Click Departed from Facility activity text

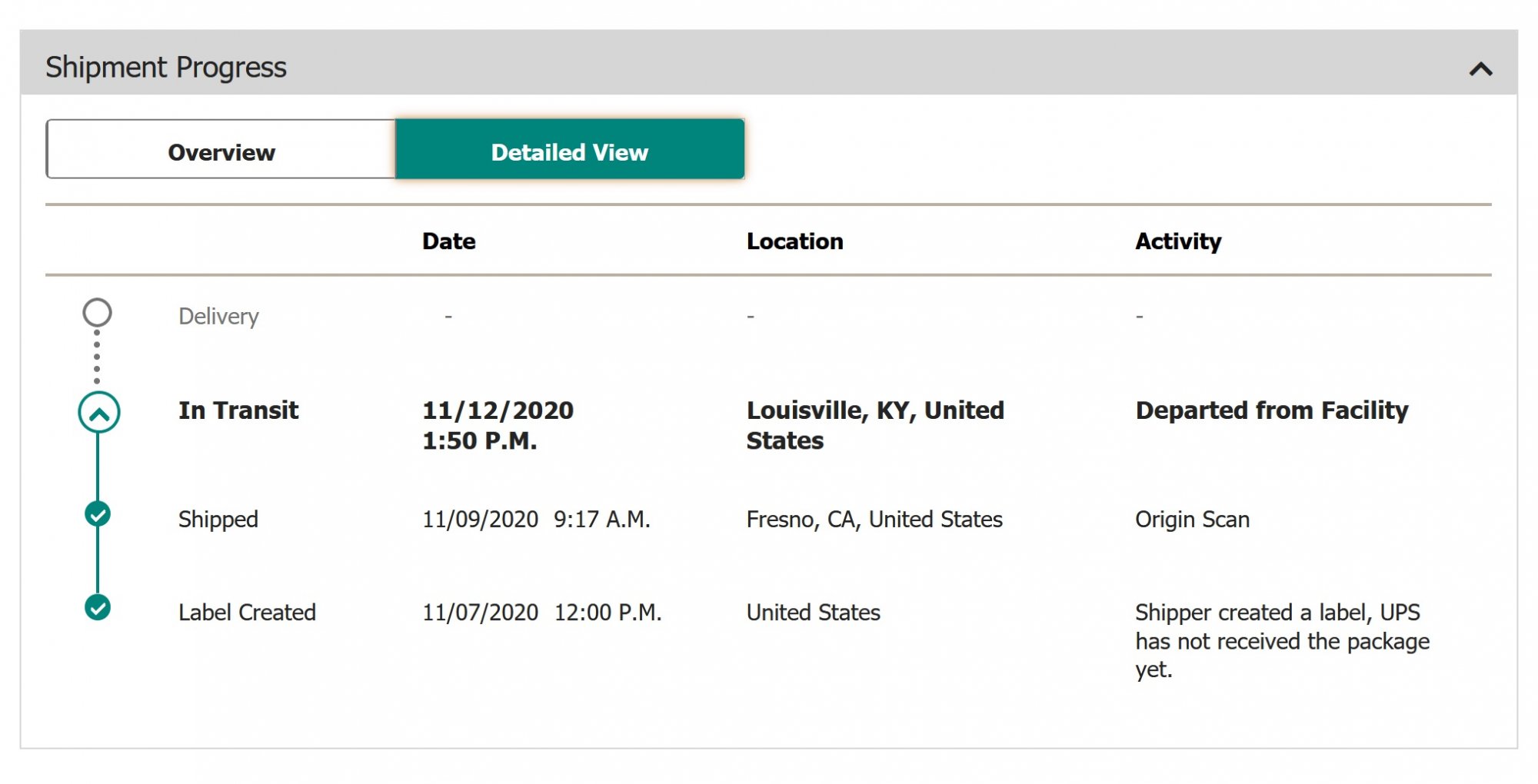1271,410
